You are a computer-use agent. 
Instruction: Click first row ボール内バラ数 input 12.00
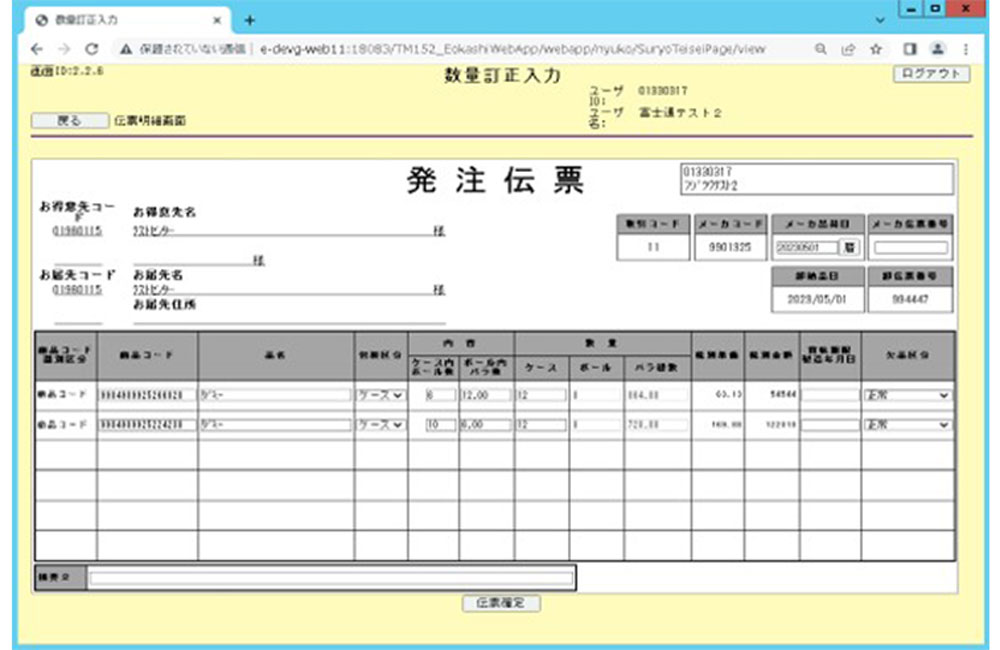[485, 395]
